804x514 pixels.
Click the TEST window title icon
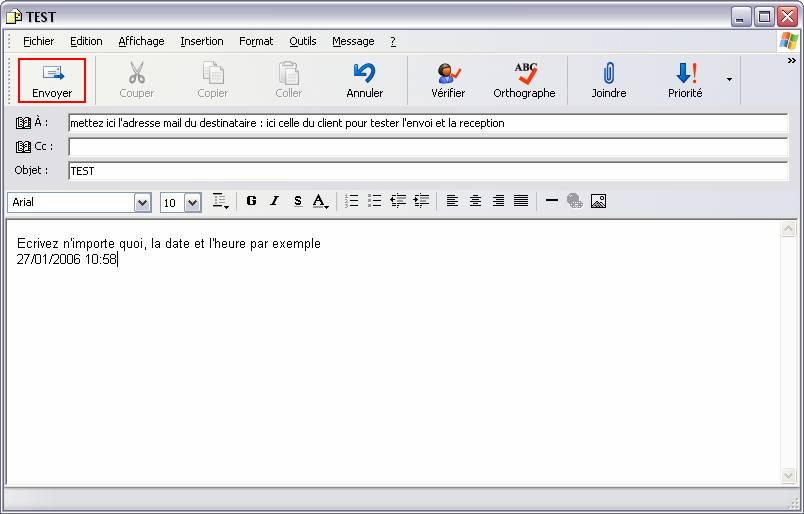[14, 17]
